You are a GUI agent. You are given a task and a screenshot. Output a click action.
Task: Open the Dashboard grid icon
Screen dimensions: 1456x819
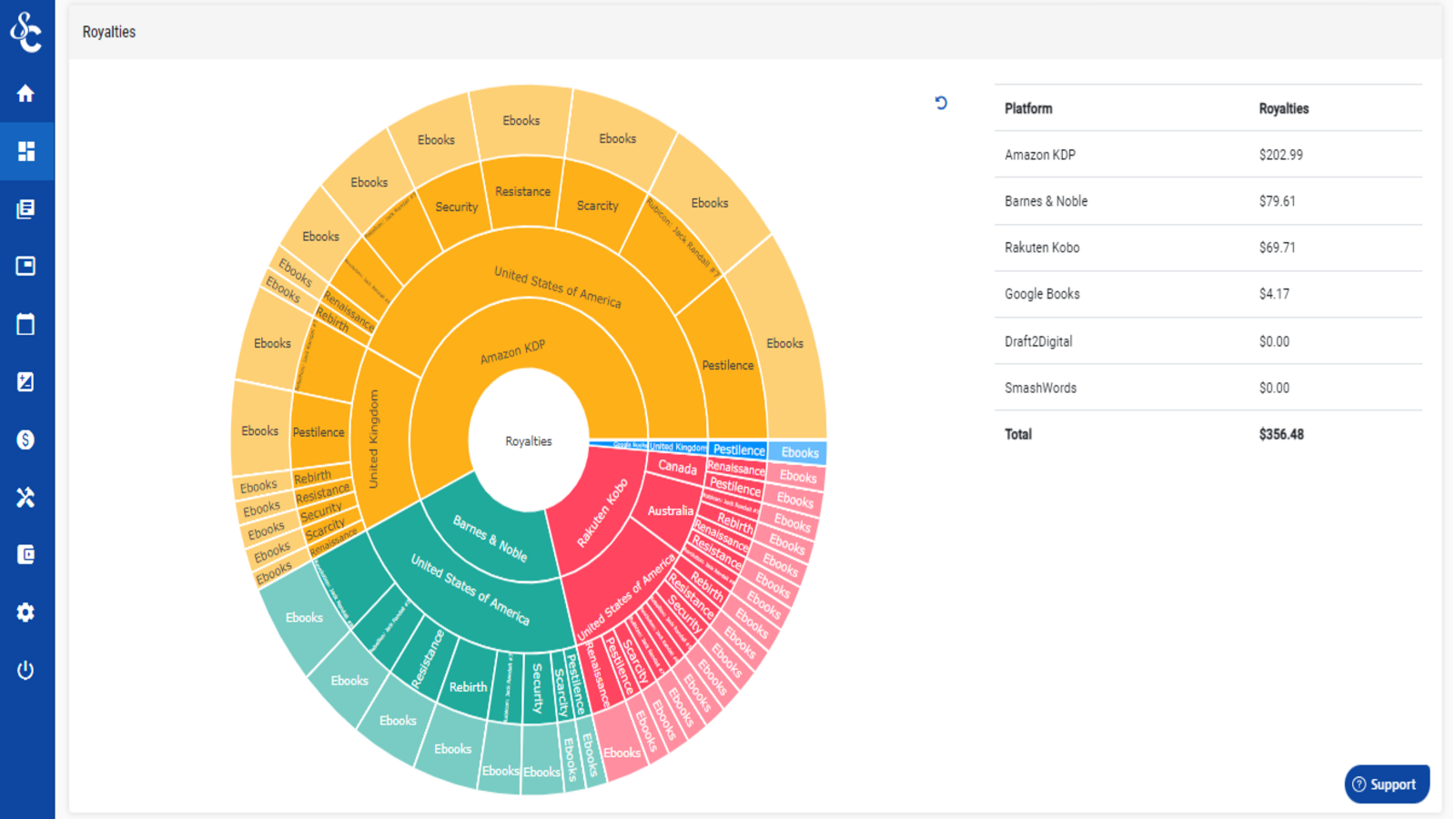point(25,151)
